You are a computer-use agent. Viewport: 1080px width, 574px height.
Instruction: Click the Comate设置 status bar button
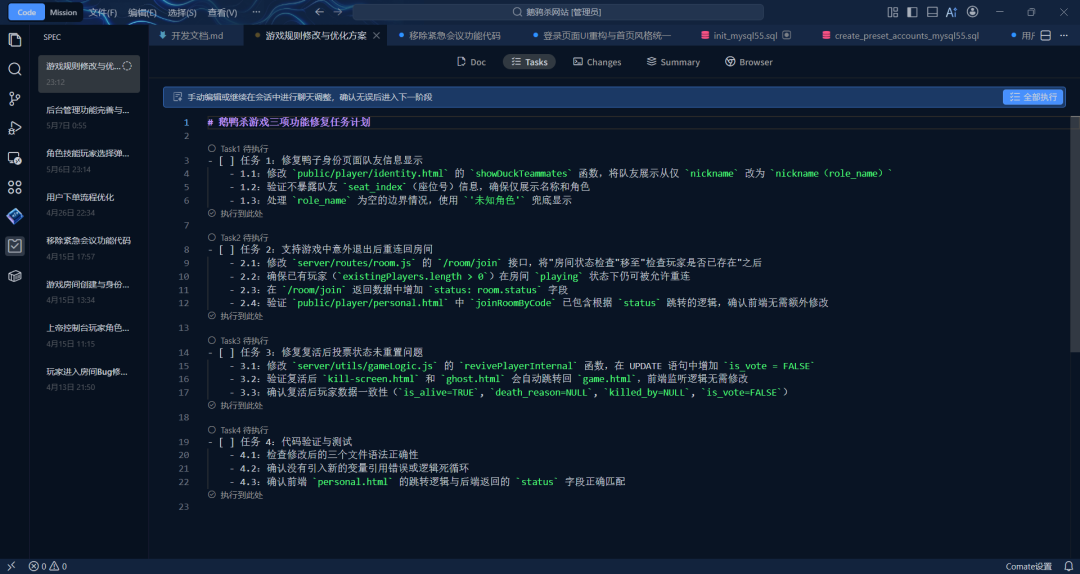click(x=1029, y=566)
